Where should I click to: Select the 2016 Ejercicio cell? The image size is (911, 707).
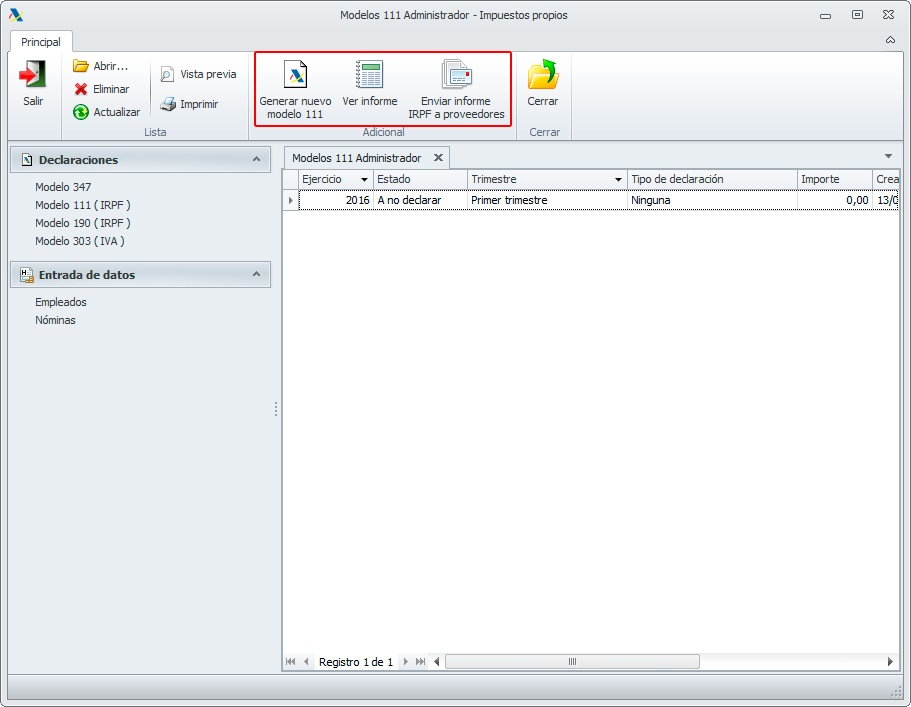point(336,200)
